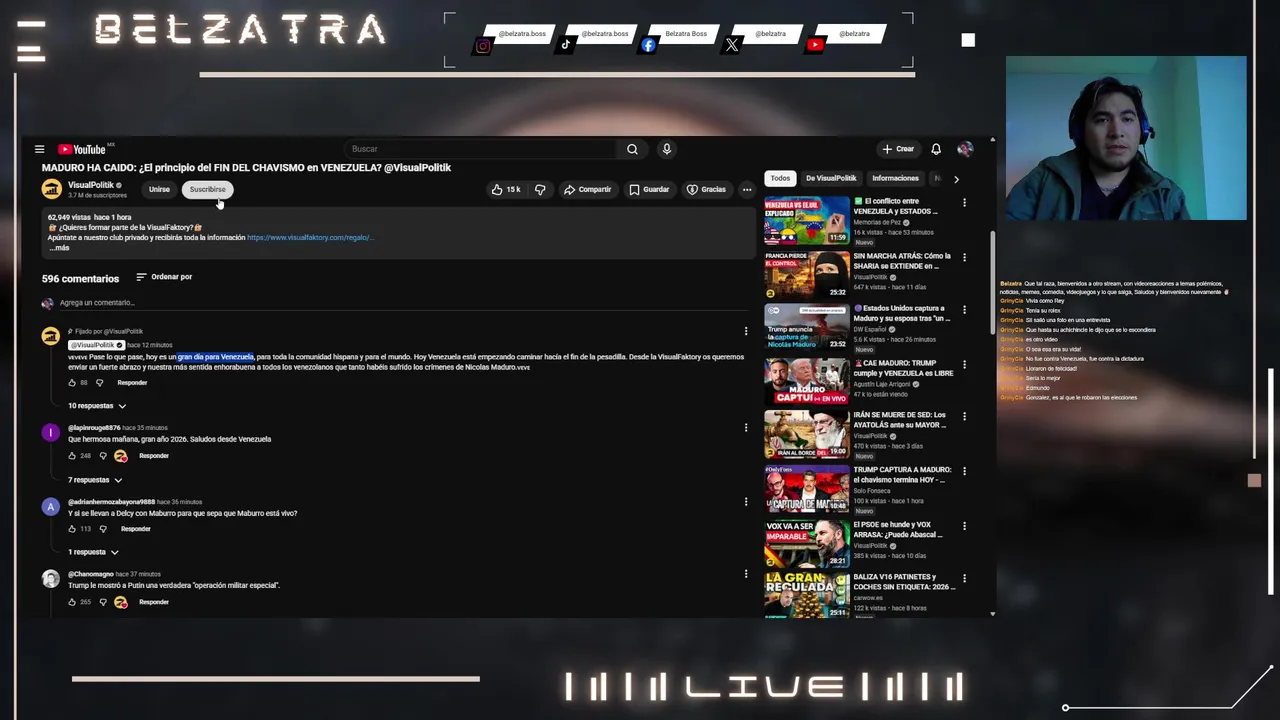Open 'BALIZA V16 PATINETES' video title
Viewport: 1280px width, 720px height.
point(904,582)
